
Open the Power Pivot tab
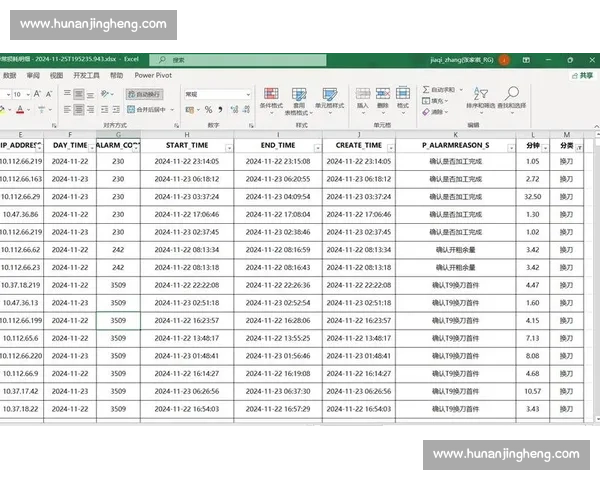(x=152, y=75)
